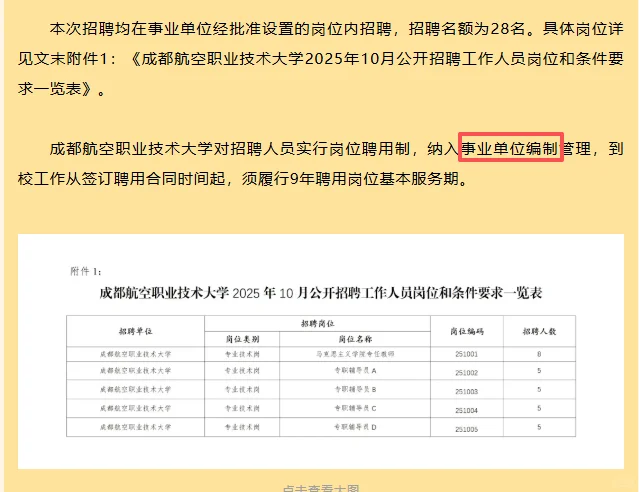639x492 pixels.
Task: Click '成都航空职业技术大学' unit cell in row 251003
Action: pyautogui.click(x=135, y=389)
